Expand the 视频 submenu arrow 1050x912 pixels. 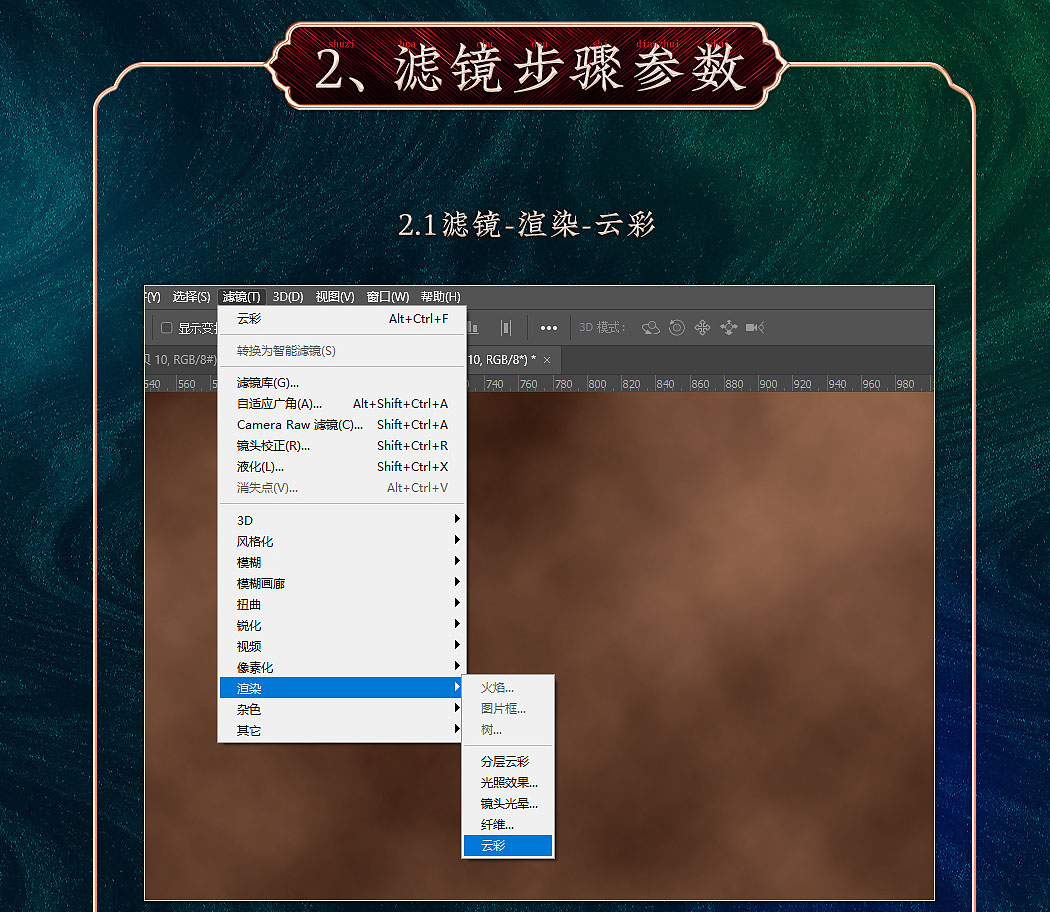pos(457,645)
